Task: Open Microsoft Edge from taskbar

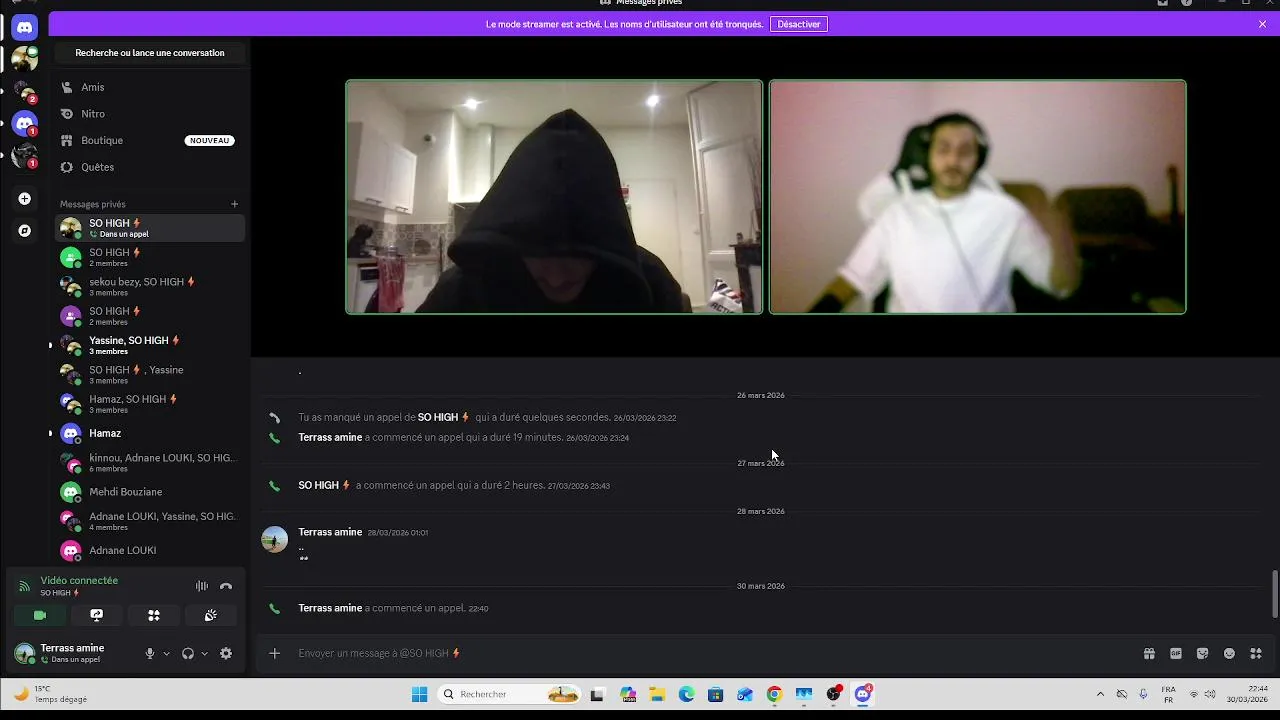Action: 686,694
